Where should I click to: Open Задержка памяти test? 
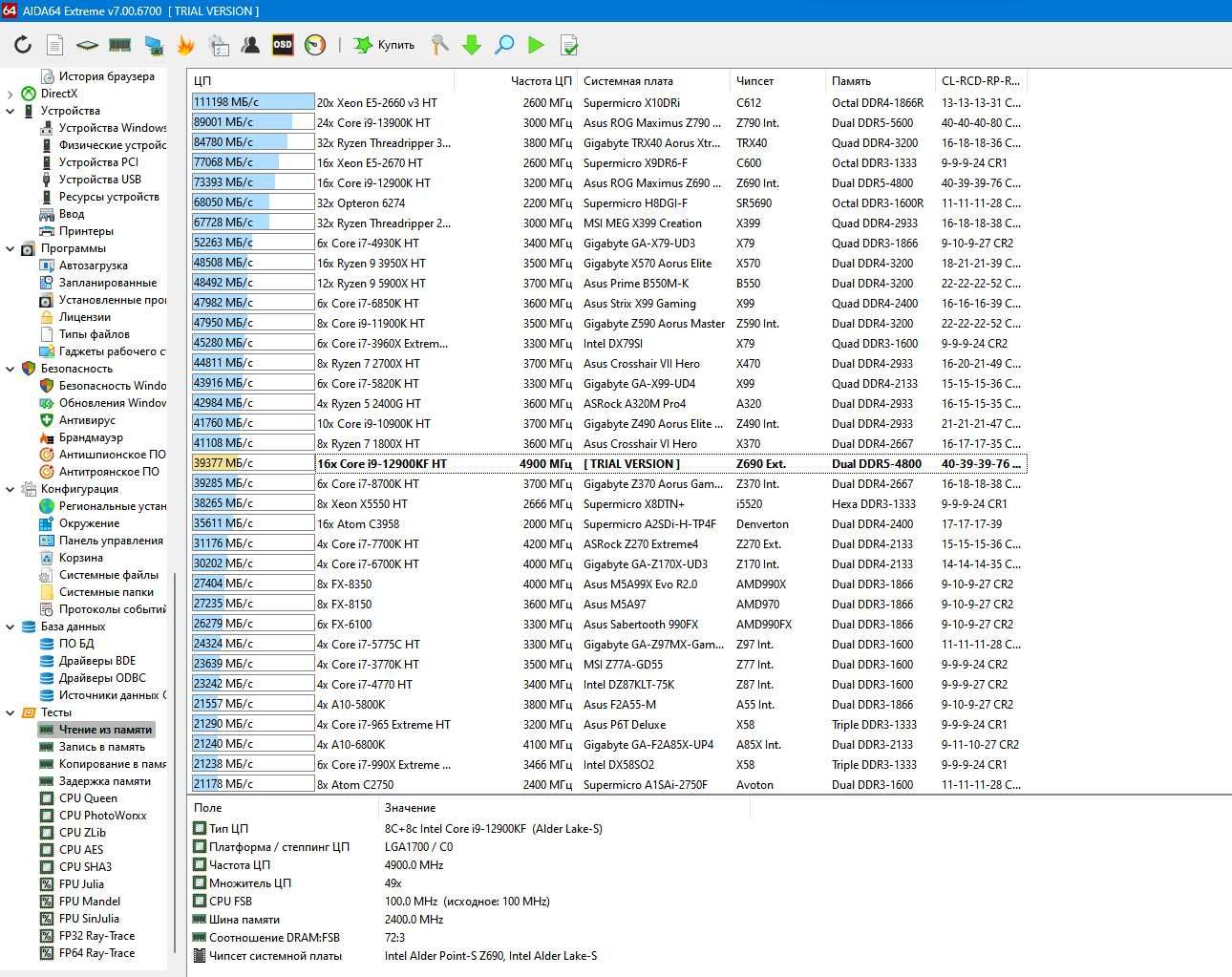[x=105, y=781]
